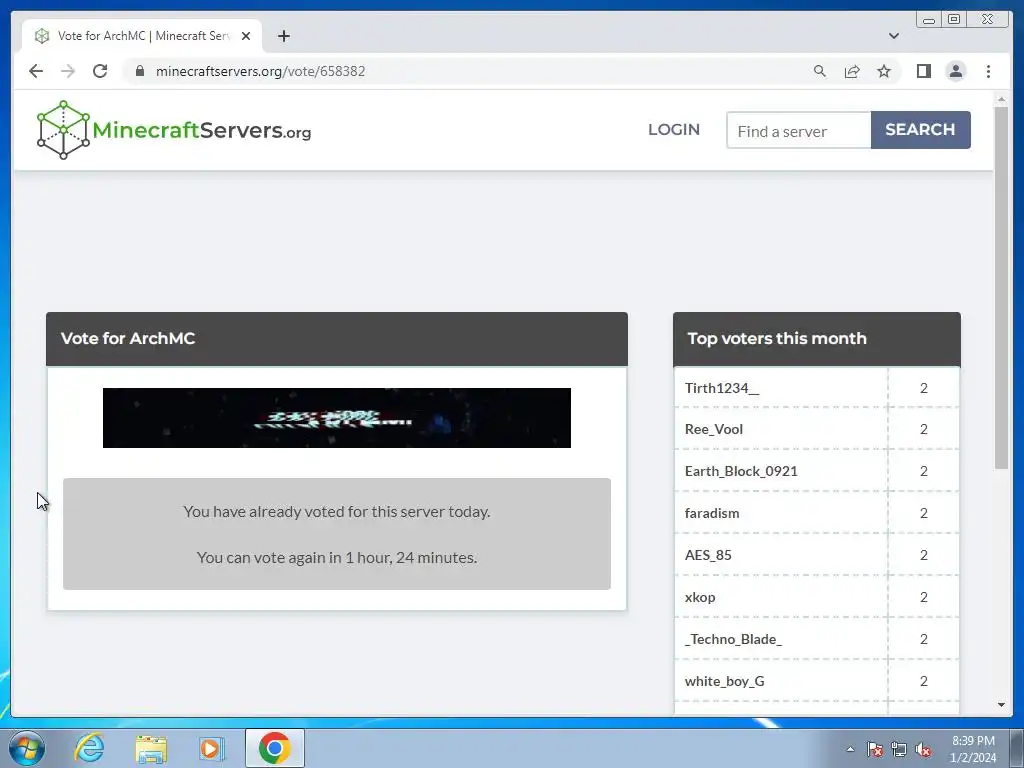The width and height of the screenshot is (1024, 768).
Task: Launch Internet Explorer from taskbar
Action: click(89, 748)
